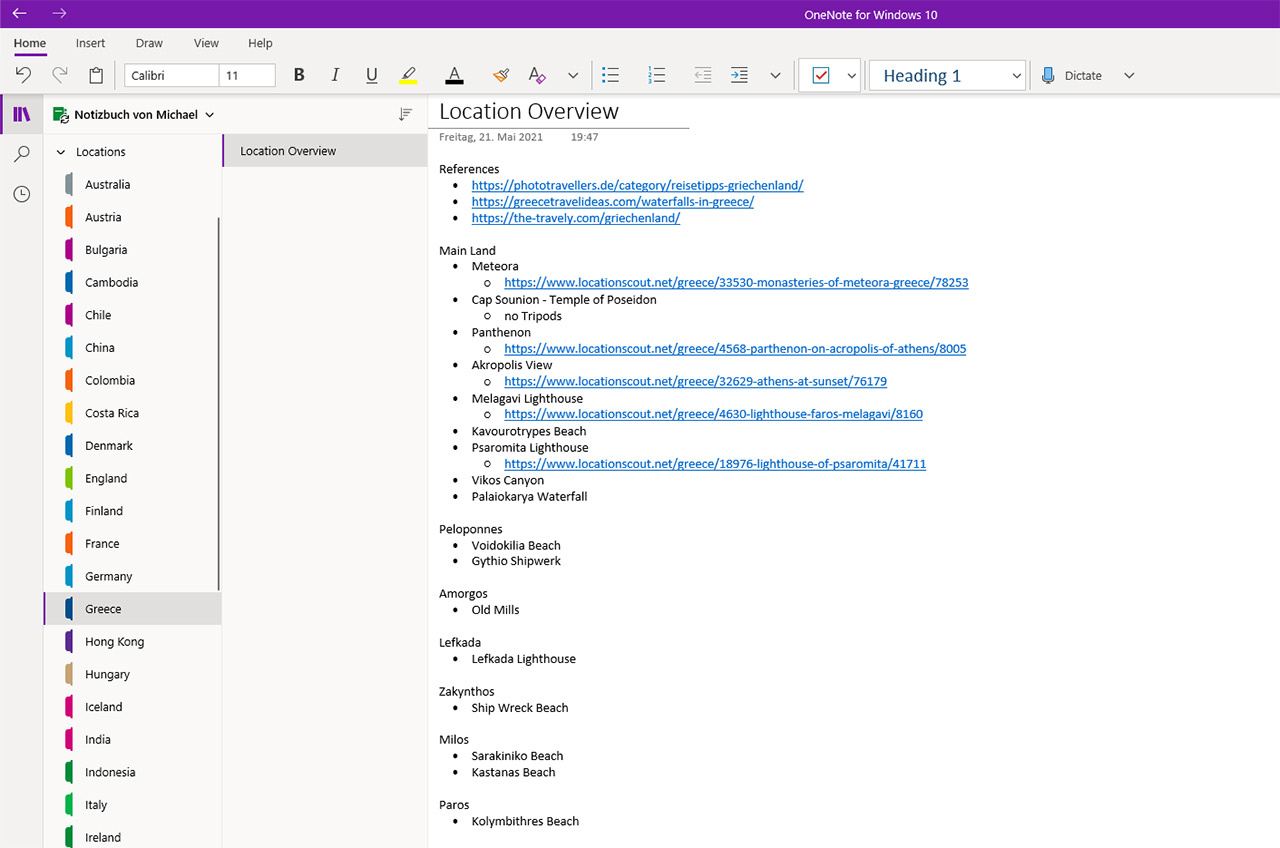Clear formatting with the eraser icon
The height and width of the screenshot is (848, 1280).
pyautogui.click(x=537, y=75)
